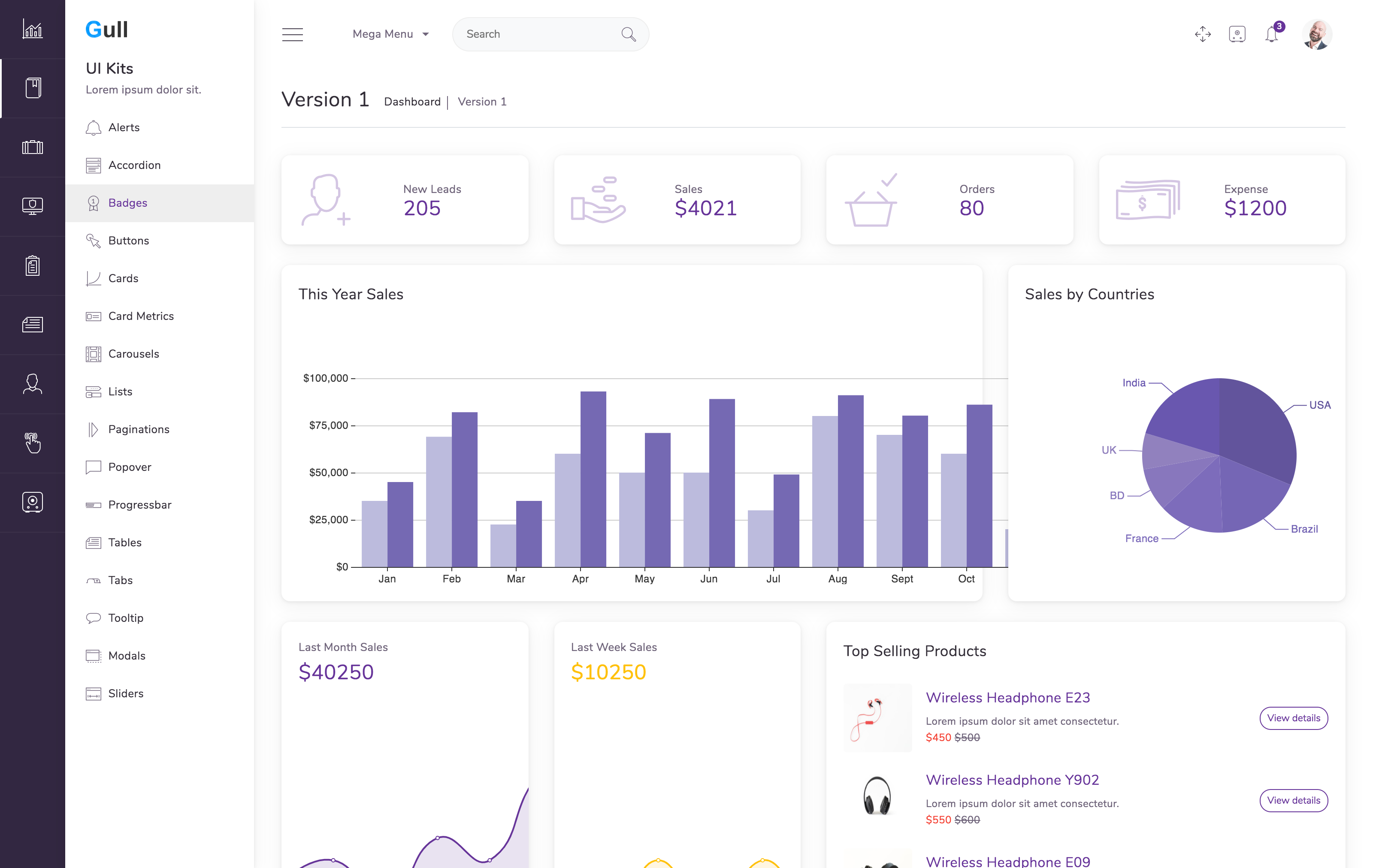The image size is (1373, 868).
Task: Click the clipboard icon in dark sidebar
Action: (x=33, y=265)
